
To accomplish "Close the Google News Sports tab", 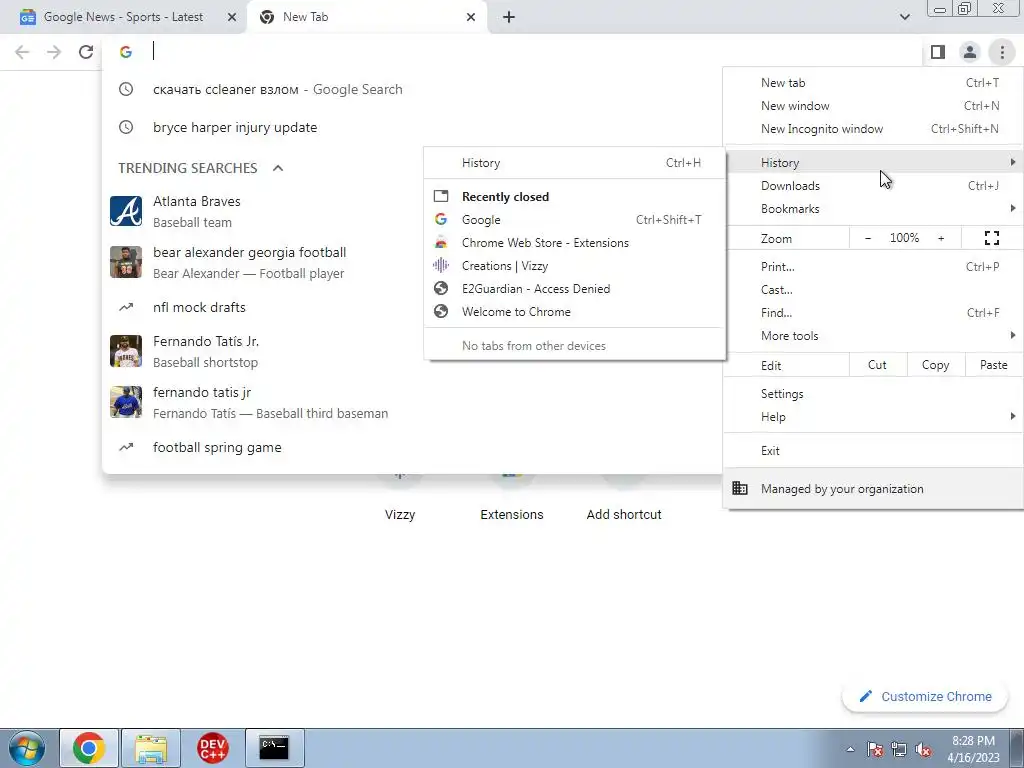I will point(232,17).
